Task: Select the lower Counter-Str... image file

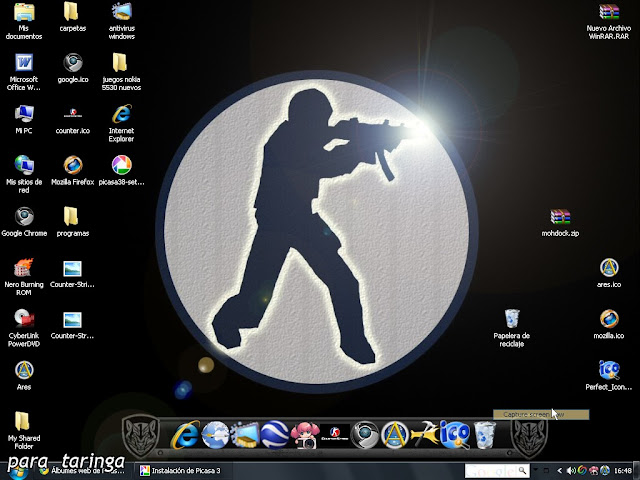Action: pos(72,324)
